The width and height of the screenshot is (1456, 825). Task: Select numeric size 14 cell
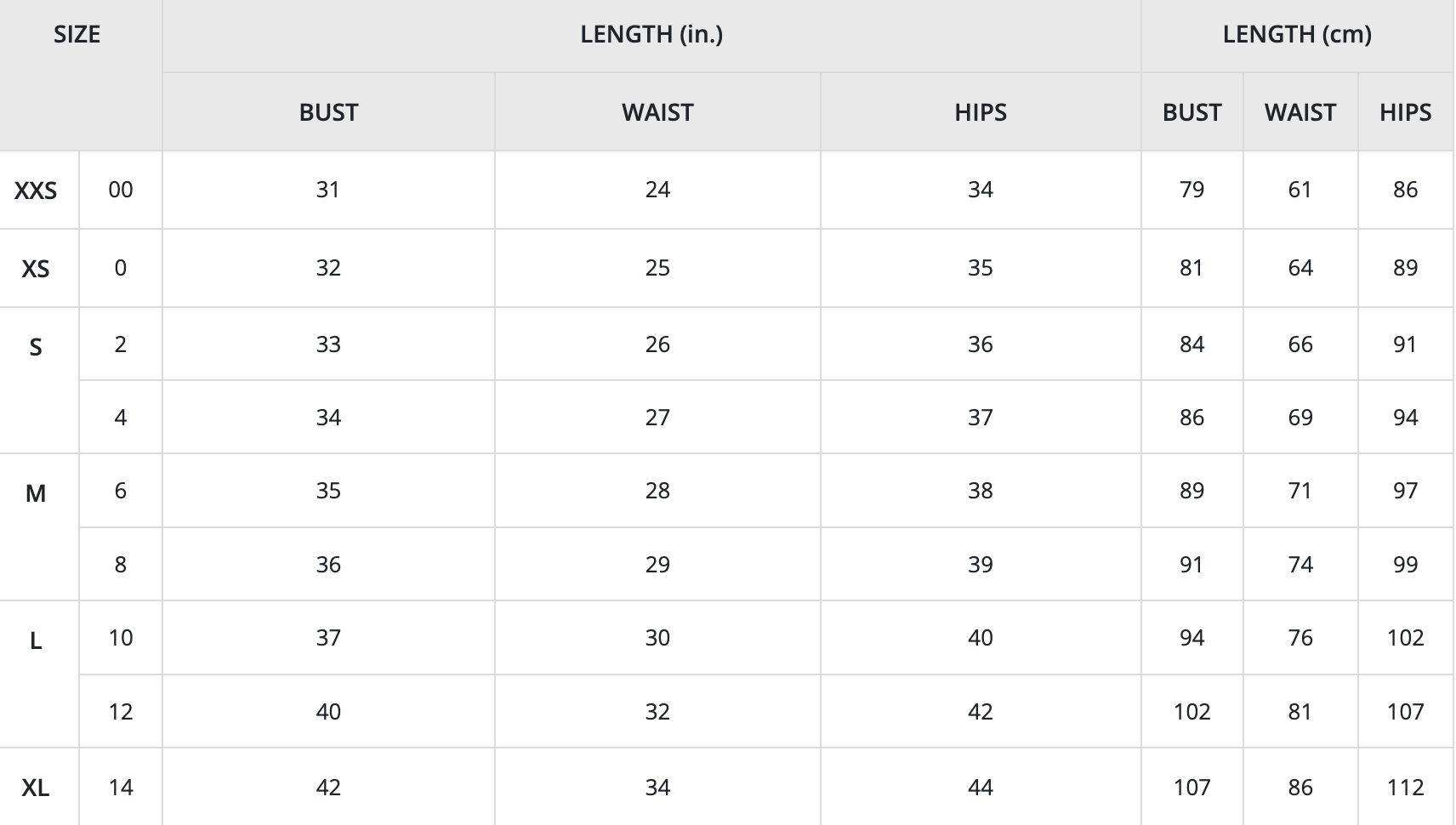[x=121, y=788]
